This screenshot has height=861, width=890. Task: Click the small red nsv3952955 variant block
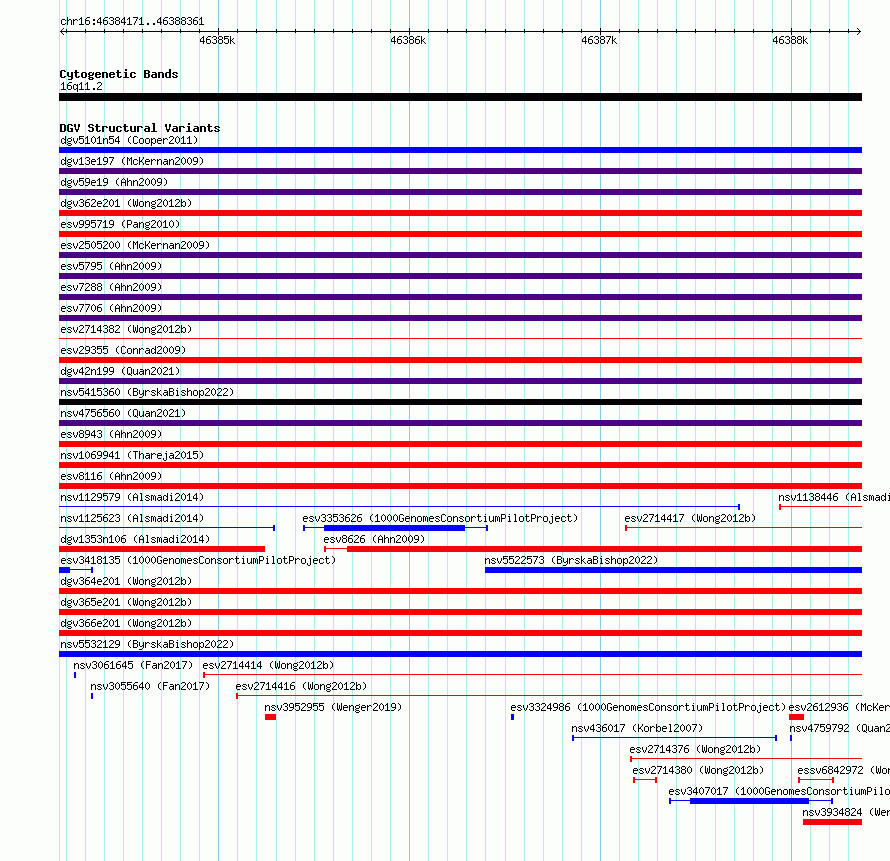(x=270, y=717)
